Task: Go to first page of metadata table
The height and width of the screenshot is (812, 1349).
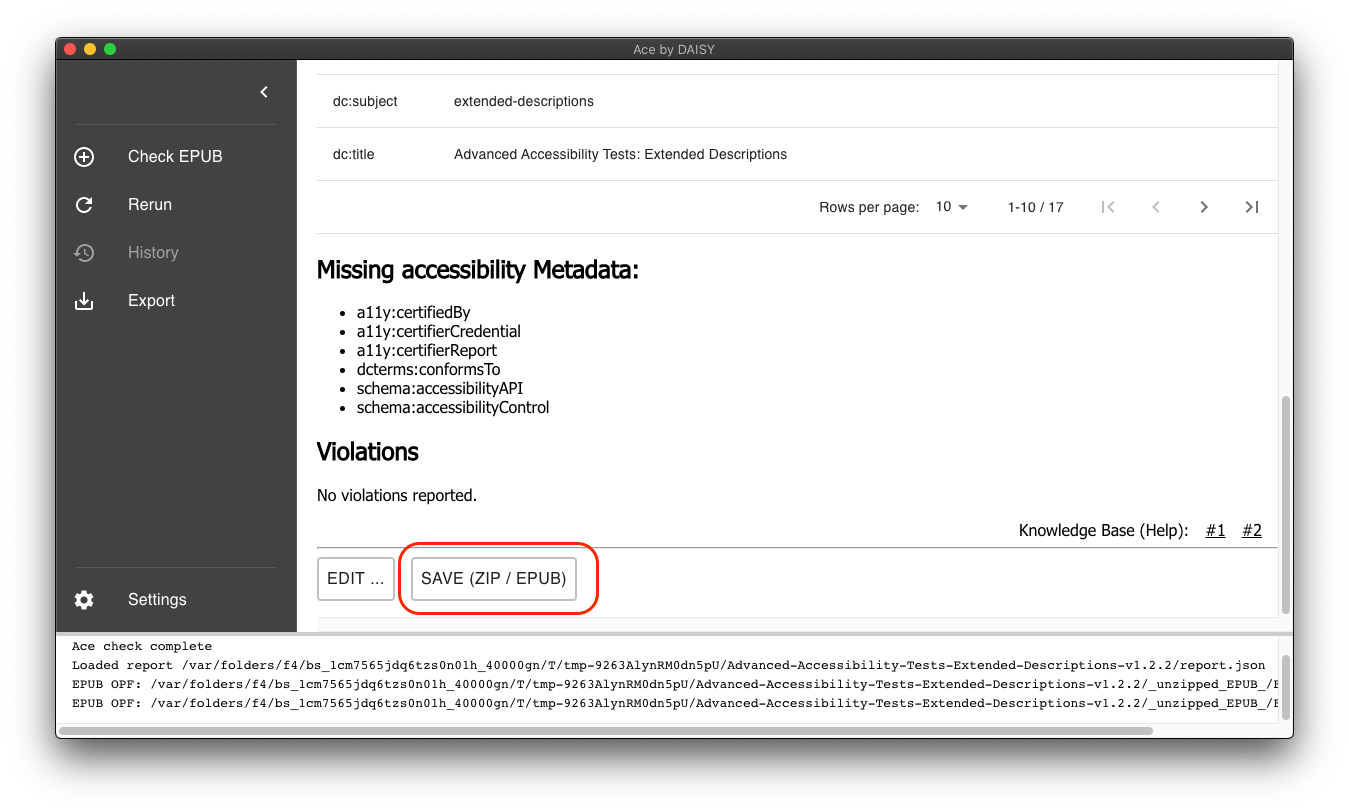Action: [1108, 207]
